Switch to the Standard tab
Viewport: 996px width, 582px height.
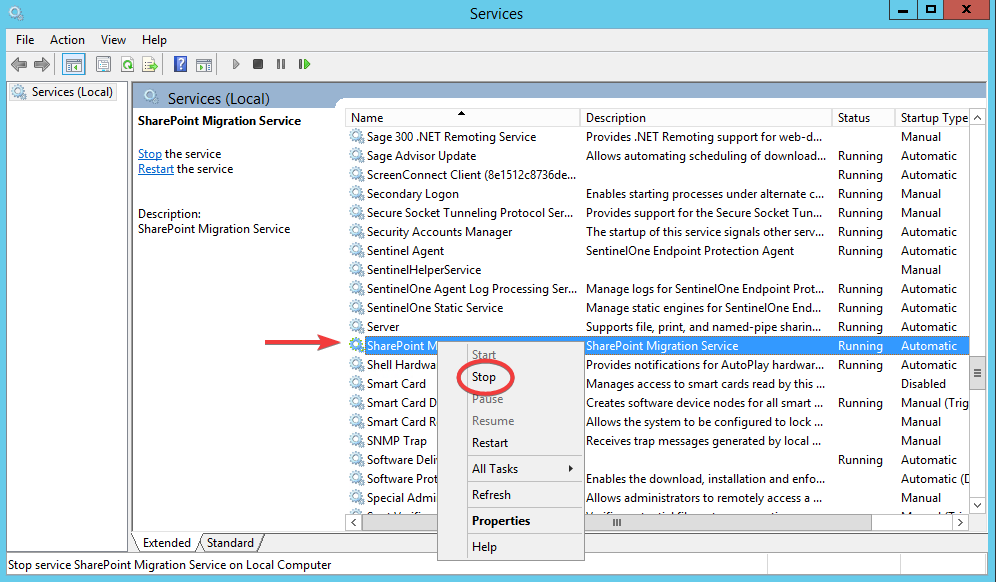point(230,542)
